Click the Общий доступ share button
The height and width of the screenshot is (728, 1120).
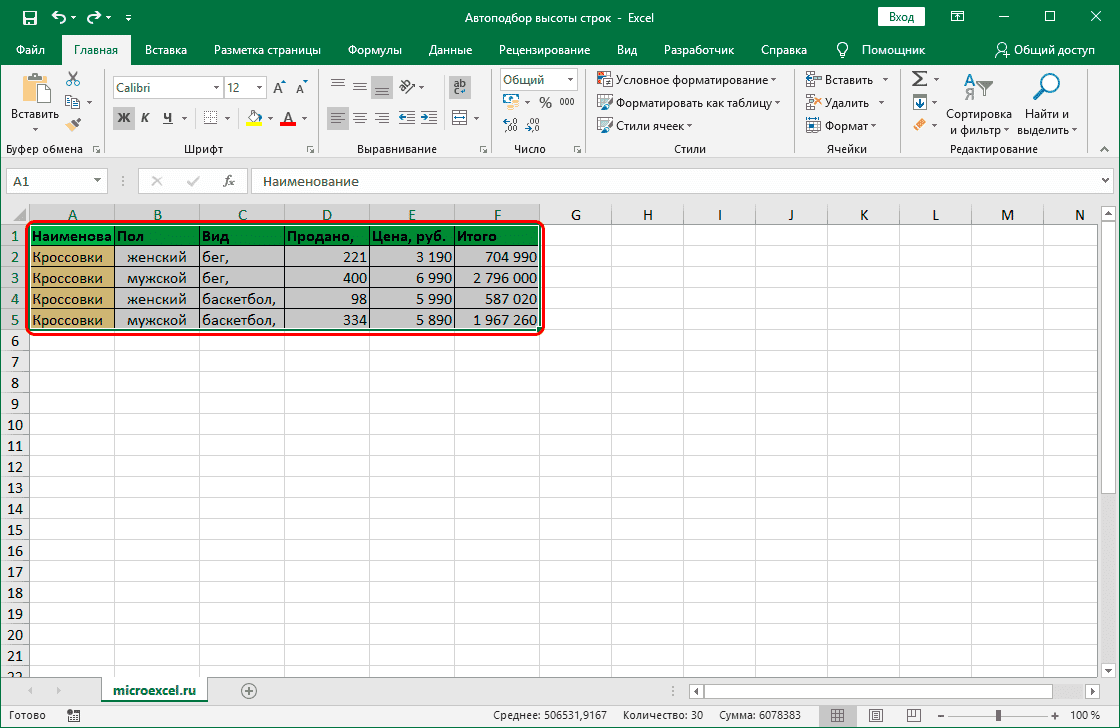tap(1045, 50)
